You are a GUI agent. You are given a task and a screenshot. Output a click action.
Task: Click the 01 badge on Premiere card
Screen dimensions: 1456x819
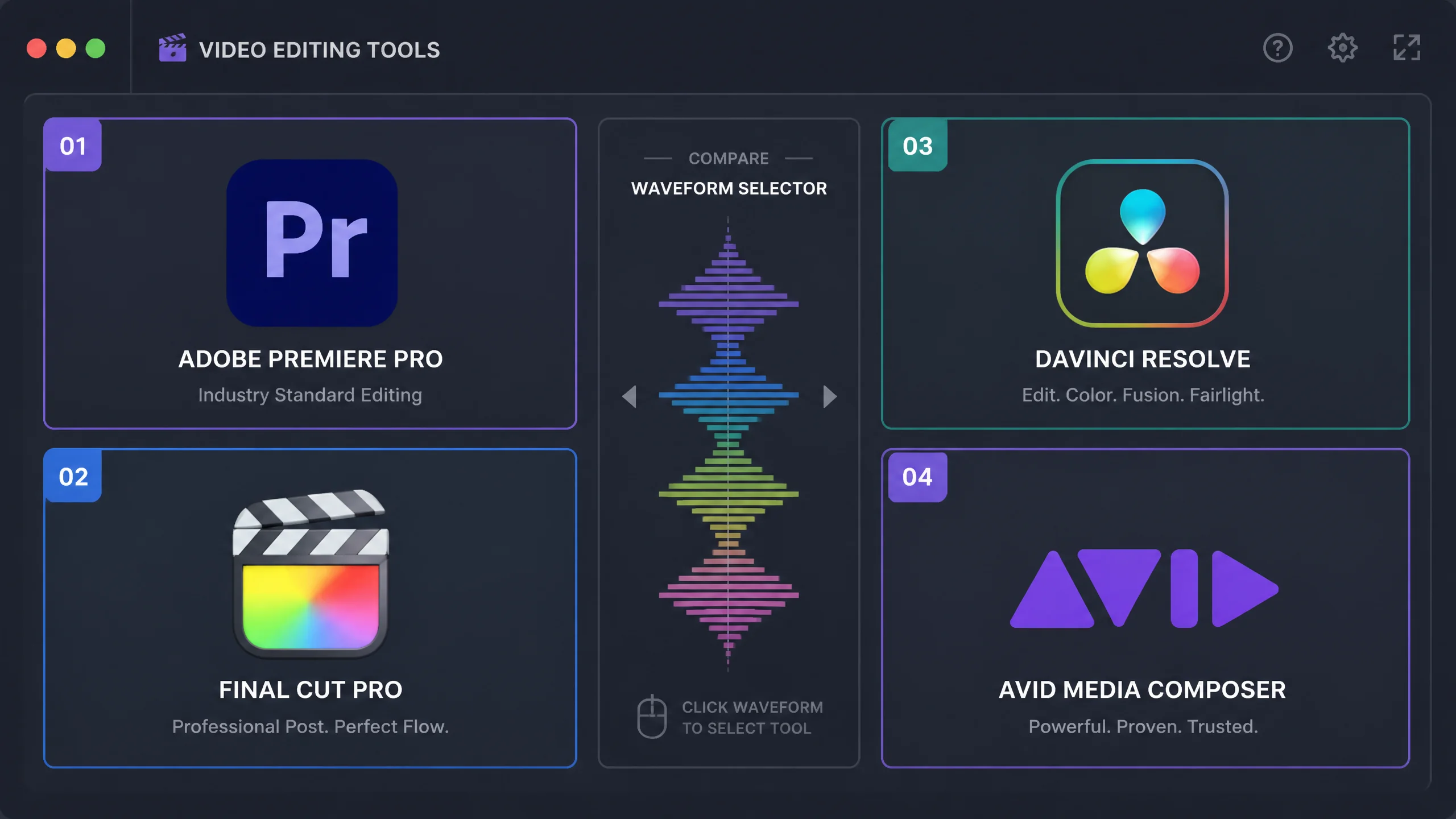[x=73, y=146]
